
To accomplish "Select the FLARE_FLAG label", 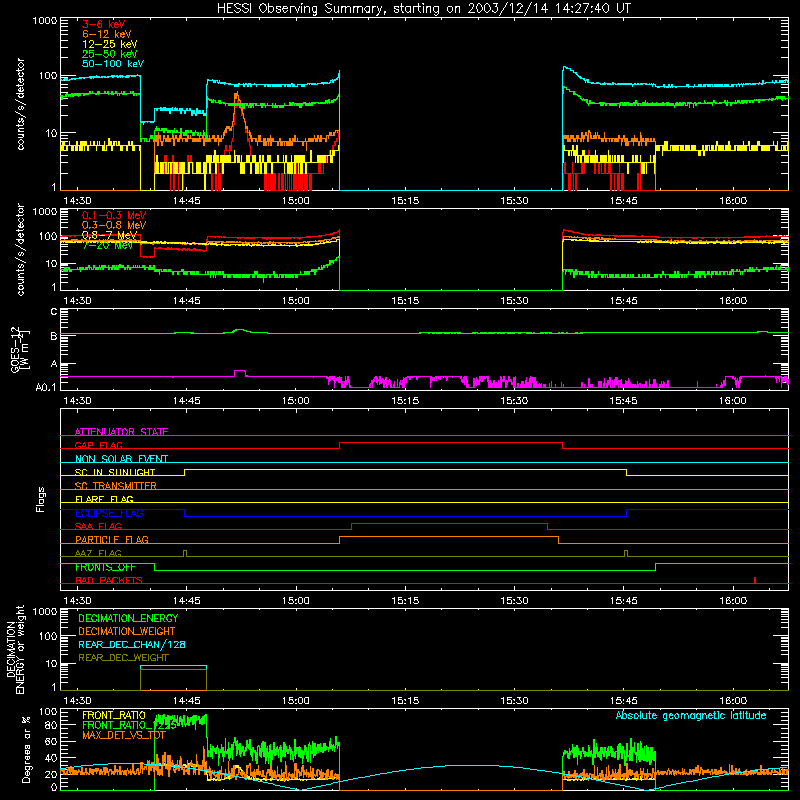I will pyautogui.click(x=104, y=499).
